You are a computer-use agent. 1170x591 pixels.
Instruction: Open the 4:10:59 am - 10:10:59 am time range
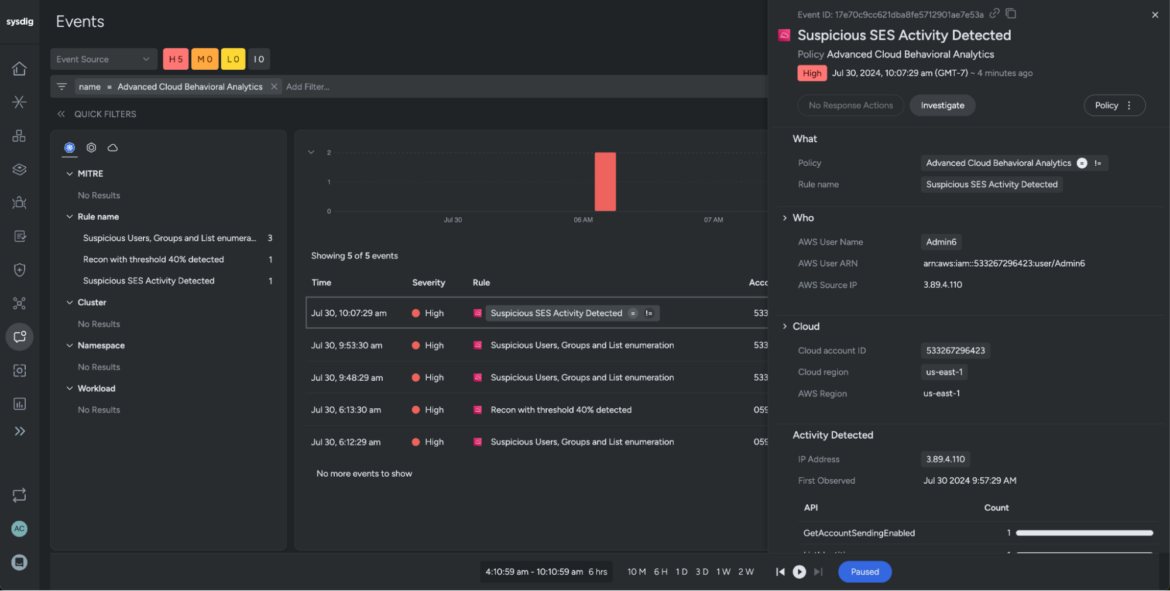click(x=546, y=572)
